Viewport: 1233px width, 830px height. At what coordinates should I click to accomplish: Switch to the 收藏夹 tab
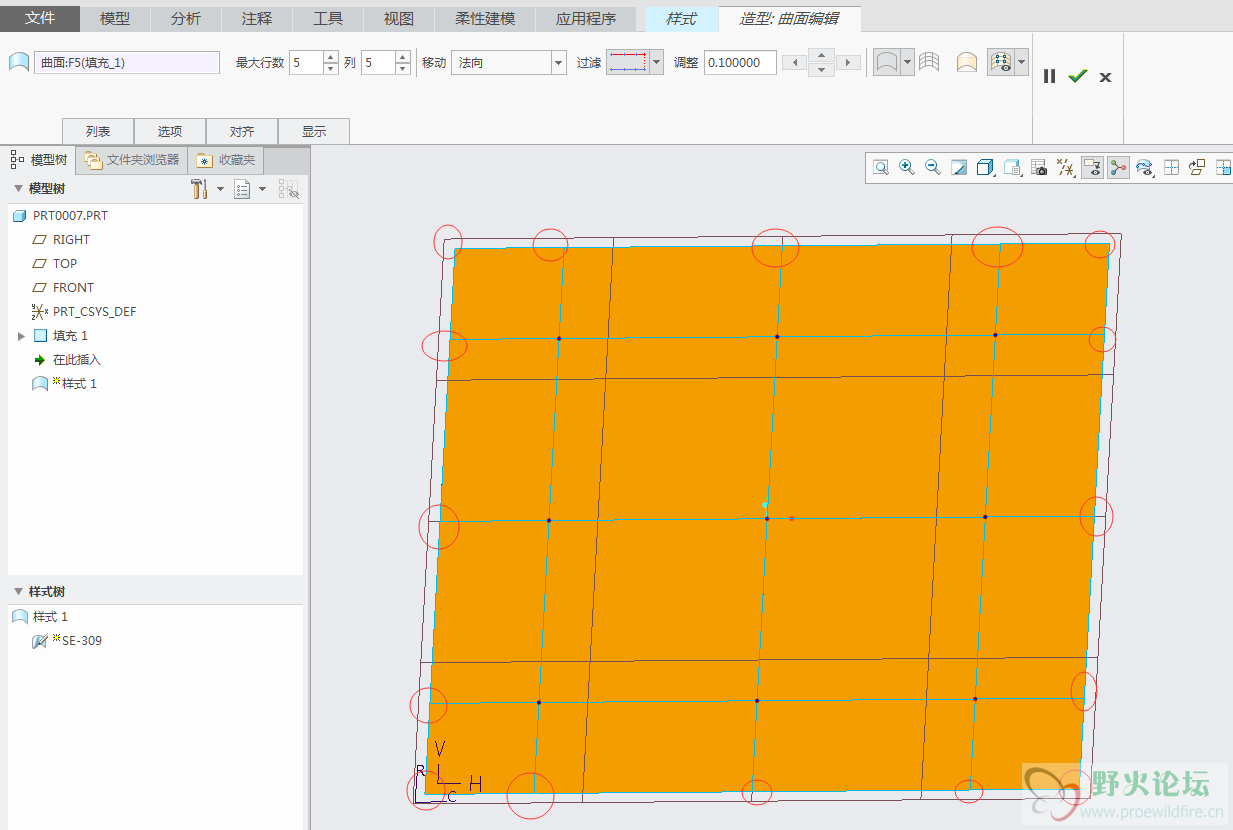(x=227, y=160)
